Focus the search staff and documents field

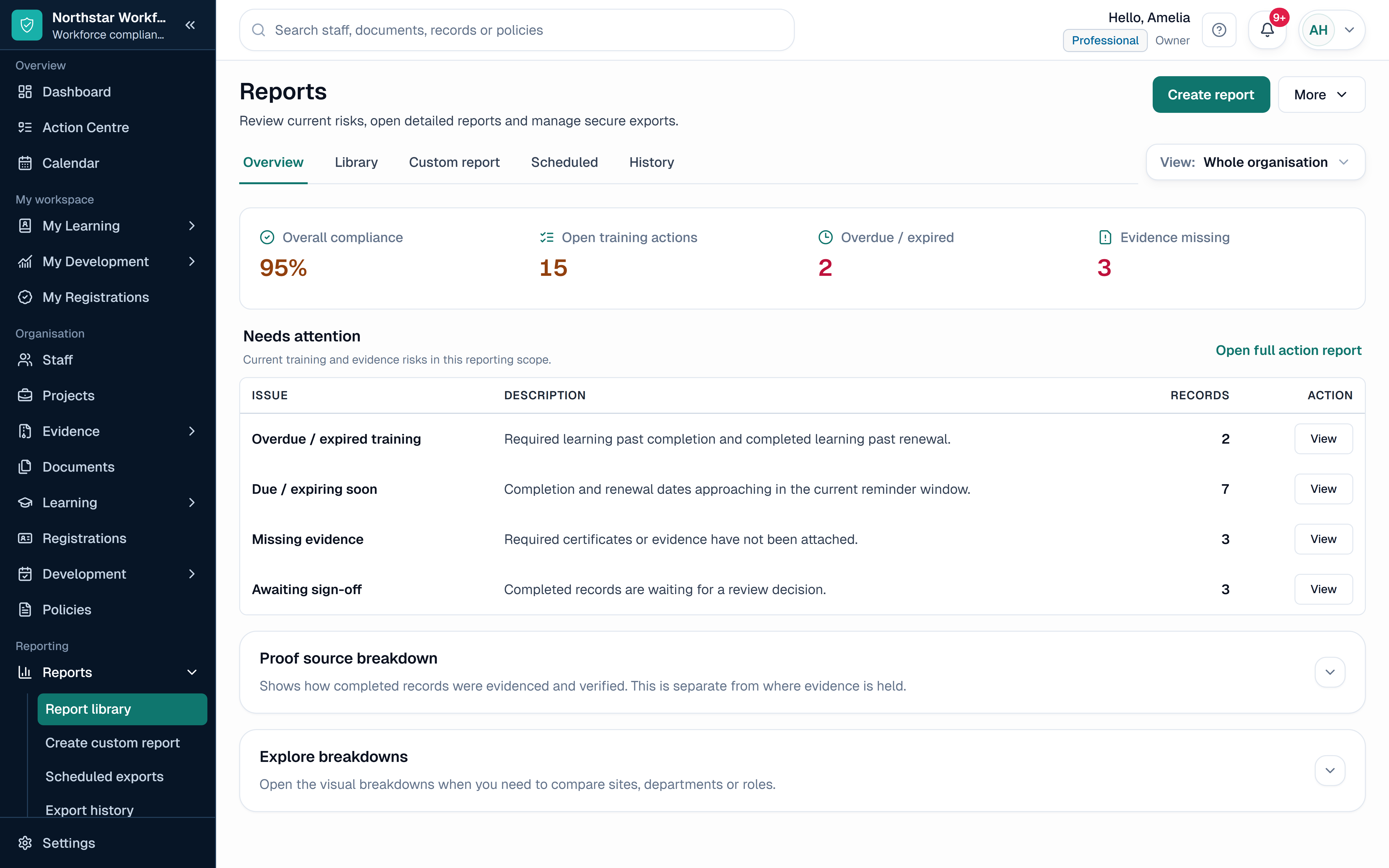click(517, 30)
